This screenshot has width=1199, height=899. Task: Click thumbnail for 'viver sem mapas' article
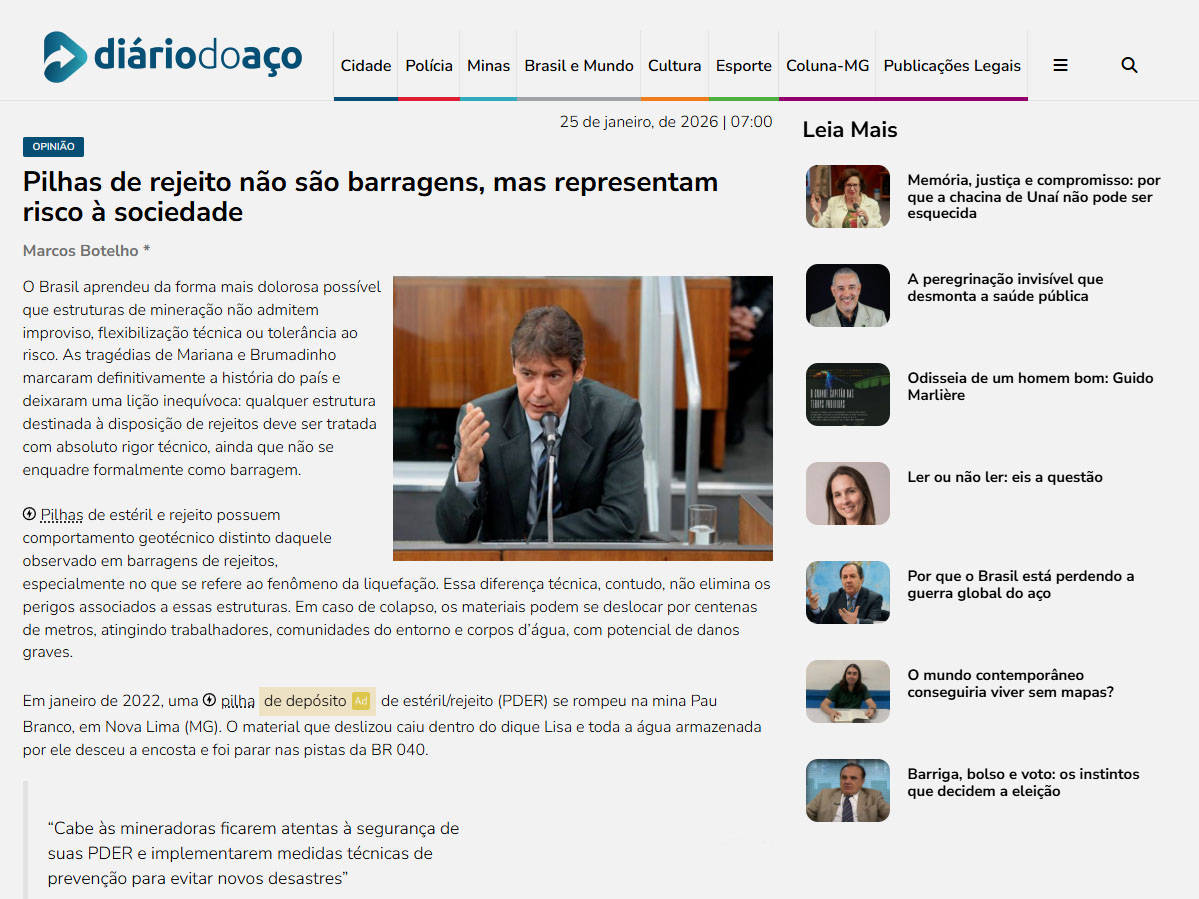(847, 691)
